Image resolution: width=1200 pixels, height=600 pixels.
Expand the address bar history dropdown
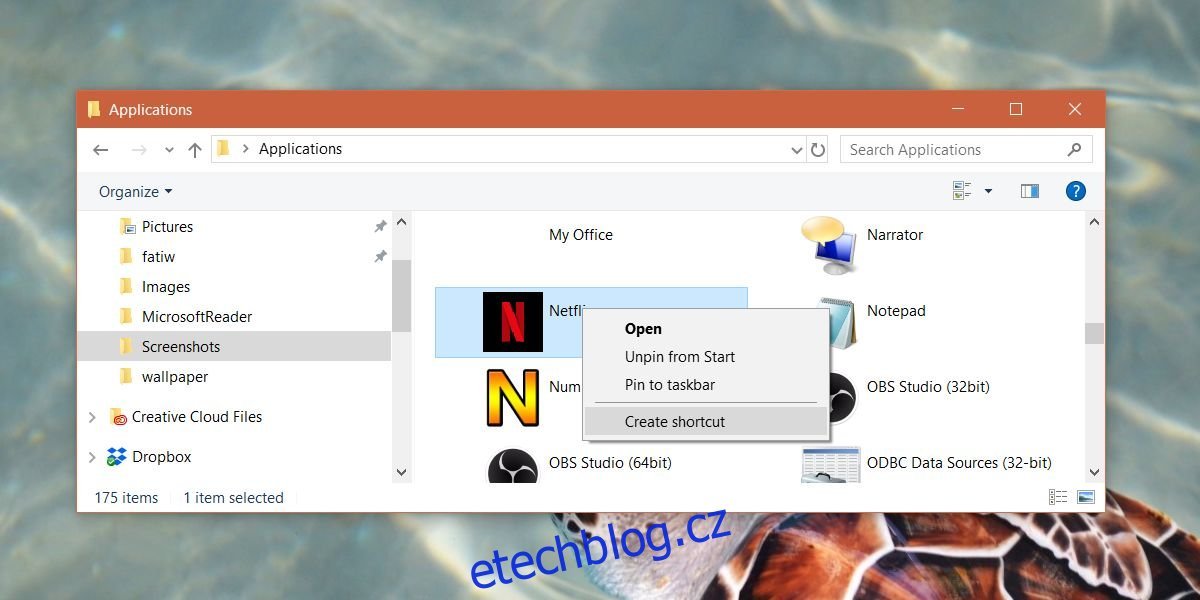(797, 150)
